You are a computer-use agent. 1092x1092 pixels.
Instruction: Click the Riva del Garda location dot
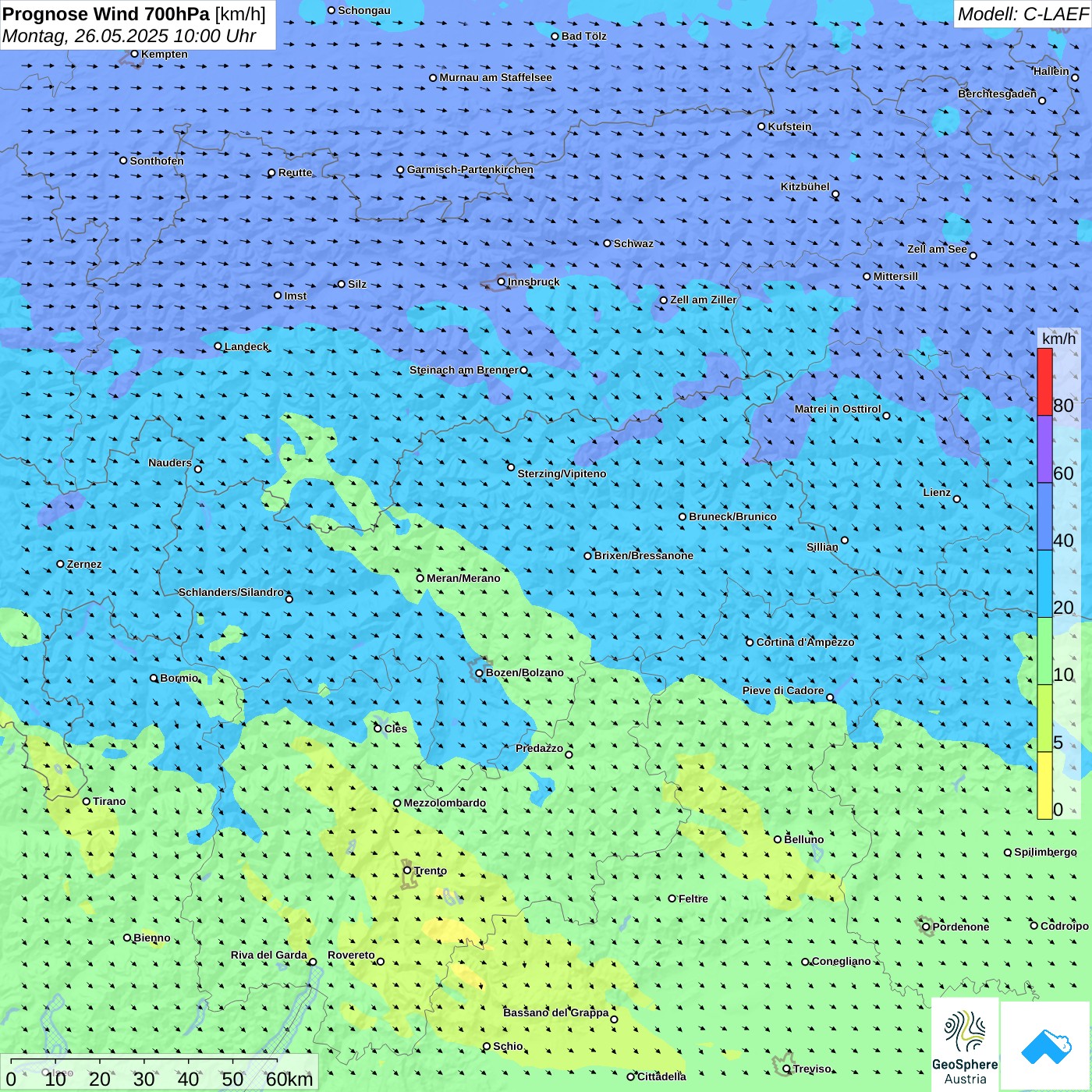[x=313, y=962]
